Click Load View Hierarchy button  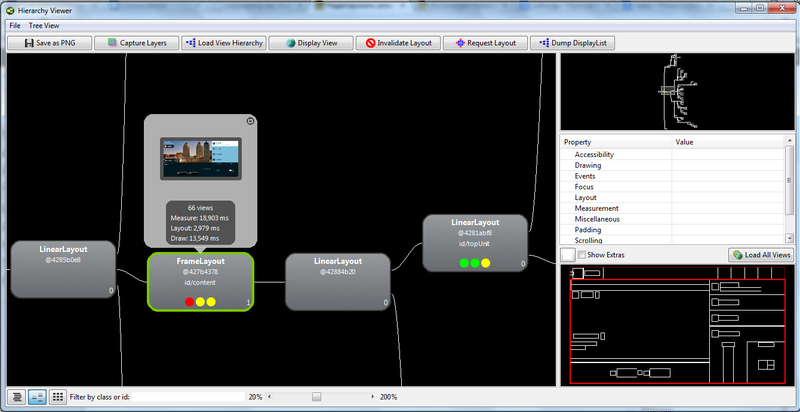point(223,43)
